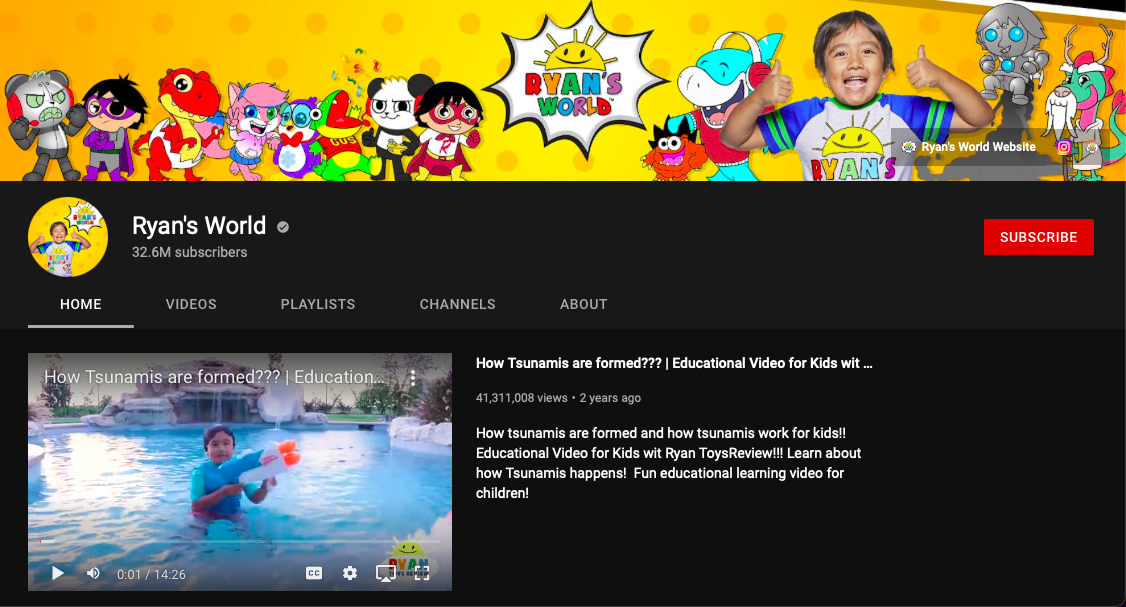Open the Instagram icon link in banner
Image resolution: width=1126 pixels, height=607 pixels.
click(1064, 147)
